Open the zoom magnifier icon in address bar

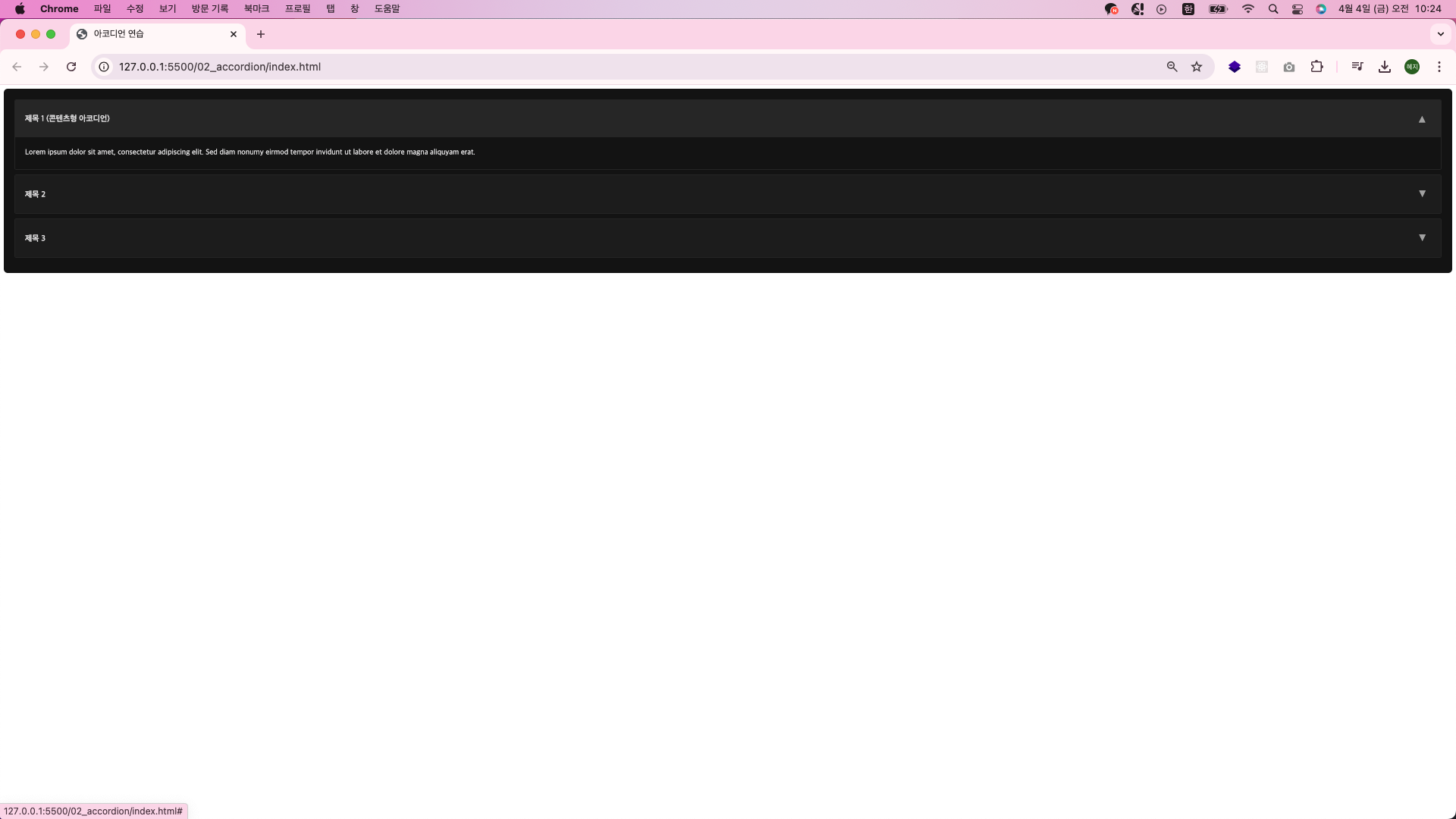[x=1172, y=67]
